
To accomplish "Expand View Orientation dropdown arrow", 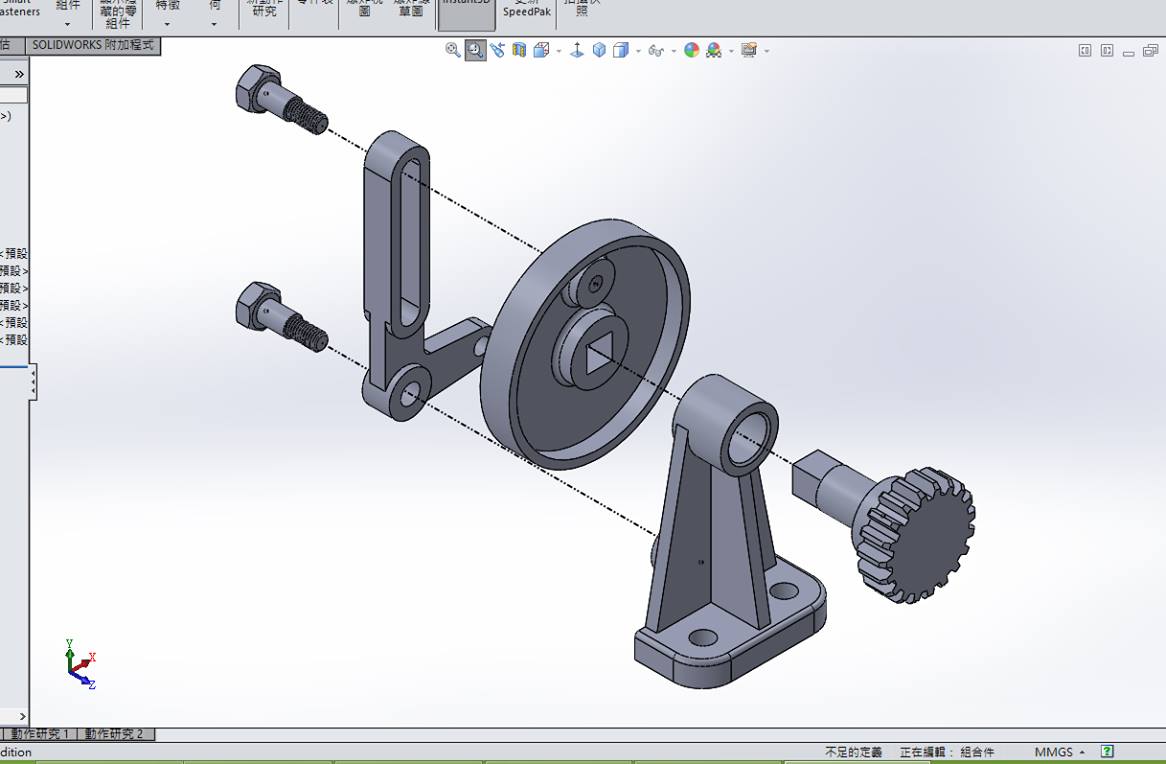I will click(558, 51).
